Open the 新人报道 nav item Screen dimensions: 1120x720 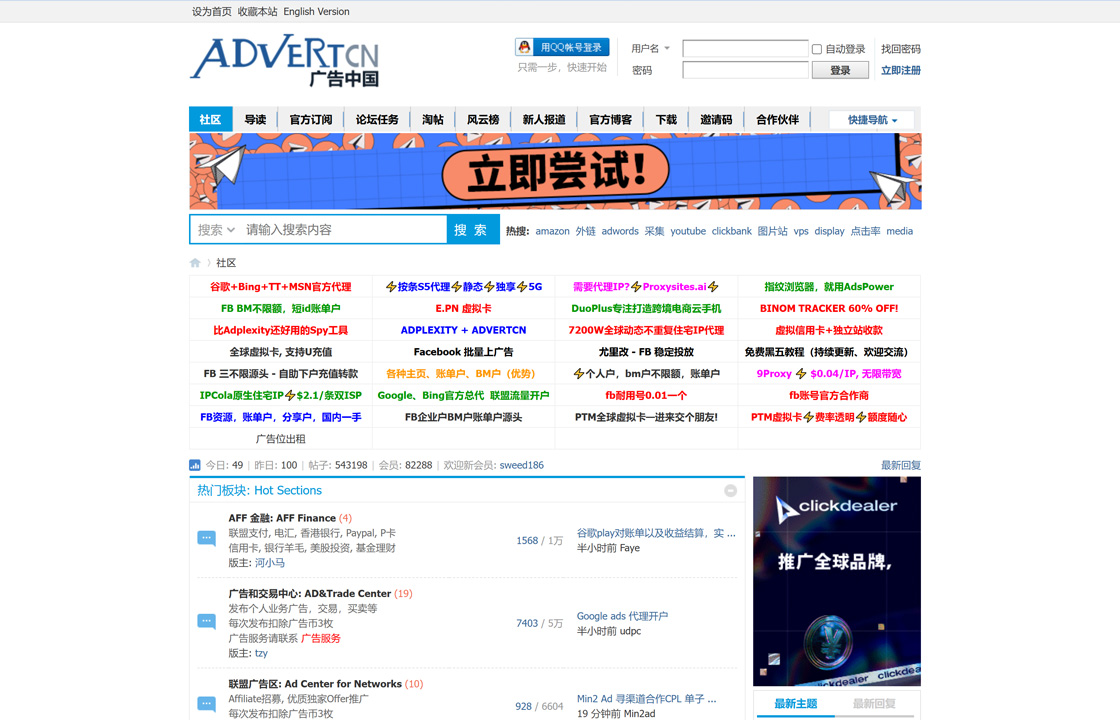pyautogui.click(x=544, y=119)
